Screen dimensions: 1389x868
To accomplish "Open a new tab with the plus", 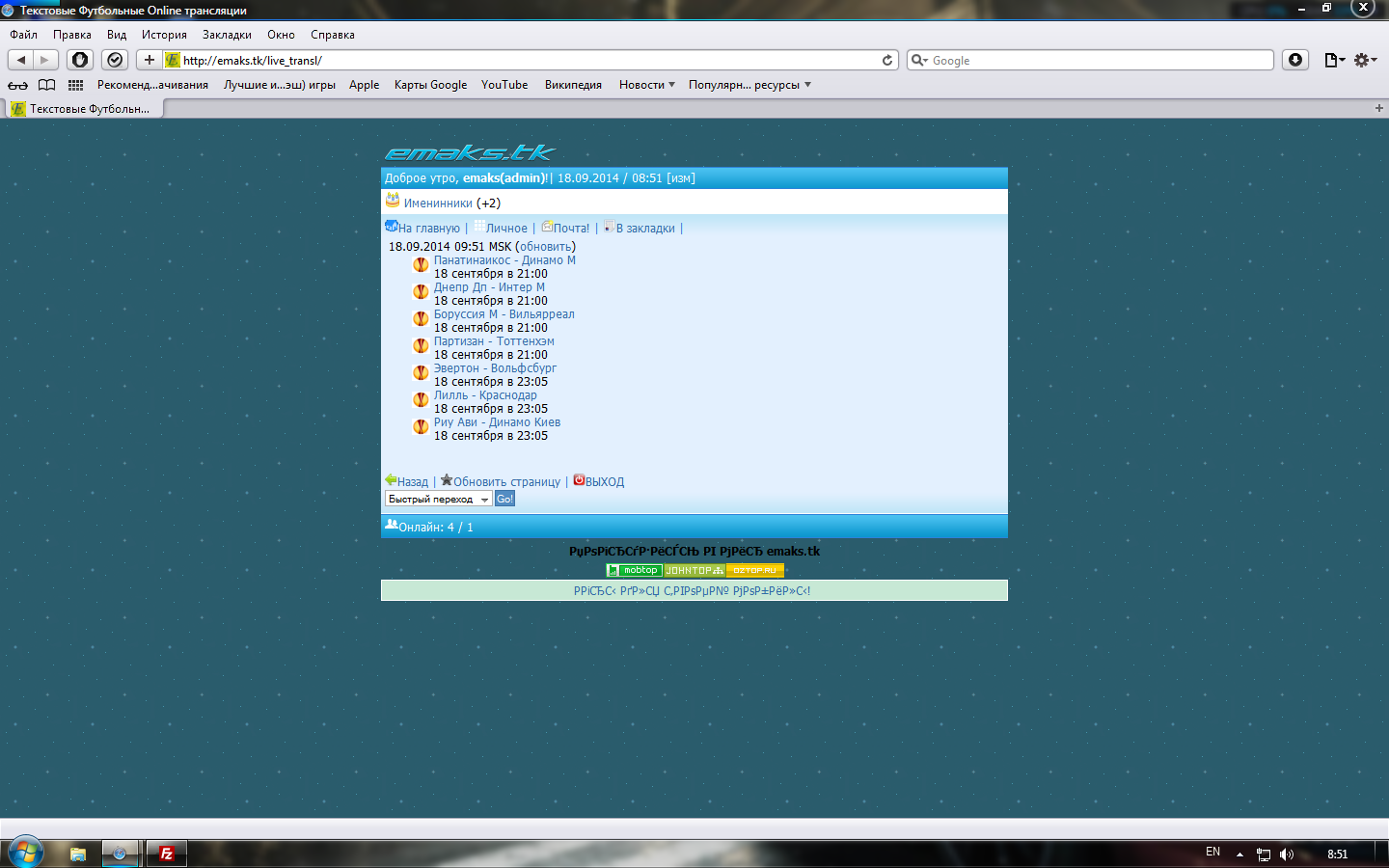I will [1378, 108].
